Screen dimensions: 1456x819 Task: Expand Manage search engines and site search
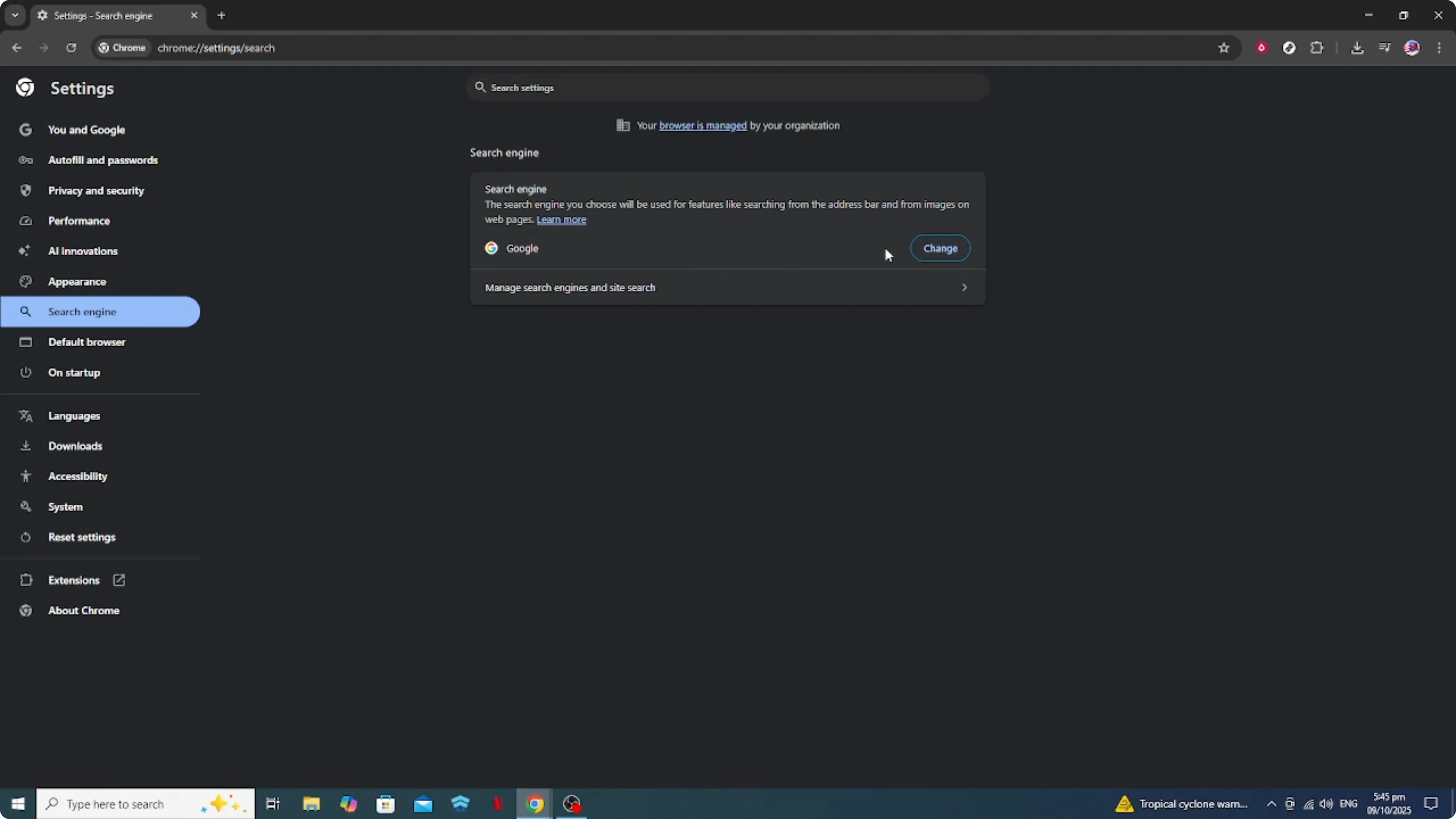click(728, 288)
